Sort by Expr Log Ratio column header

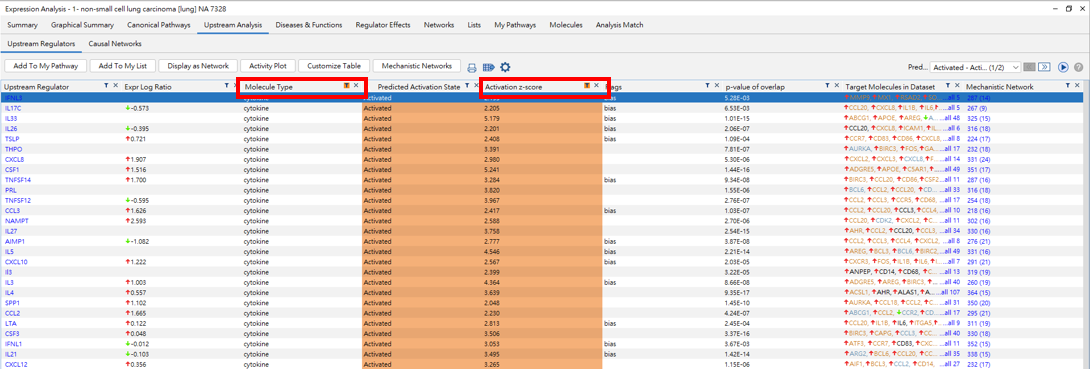pos(147,87)
